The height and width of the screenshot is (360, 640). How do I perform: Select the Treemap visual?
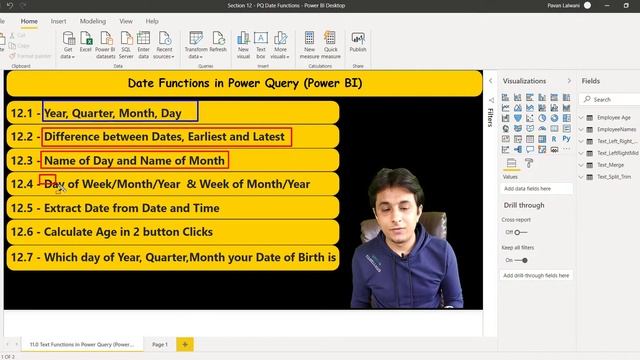pyautogui.click(x=567, y=118)
